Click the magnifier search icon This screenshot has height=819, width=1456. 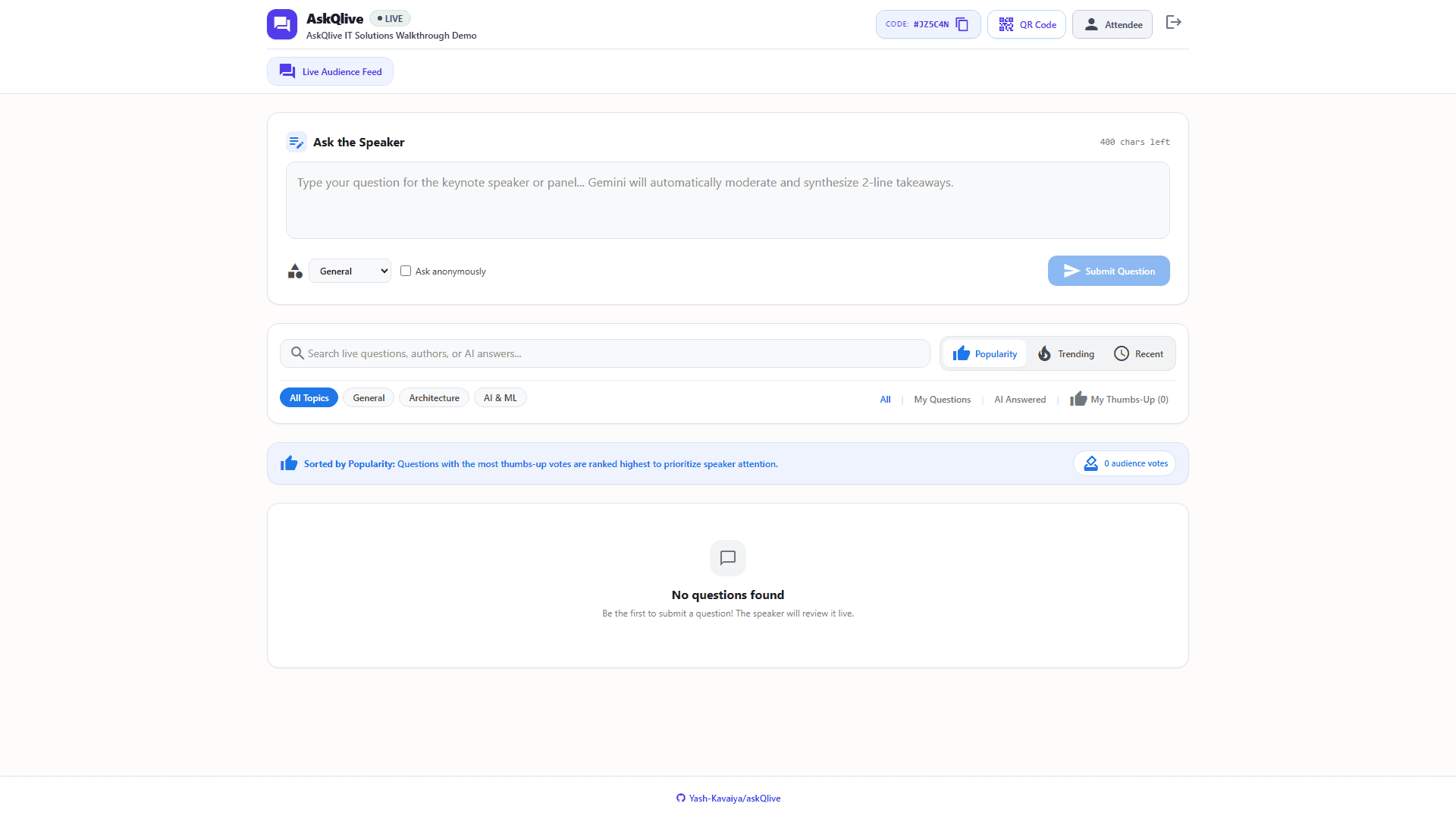coord(297,353)
